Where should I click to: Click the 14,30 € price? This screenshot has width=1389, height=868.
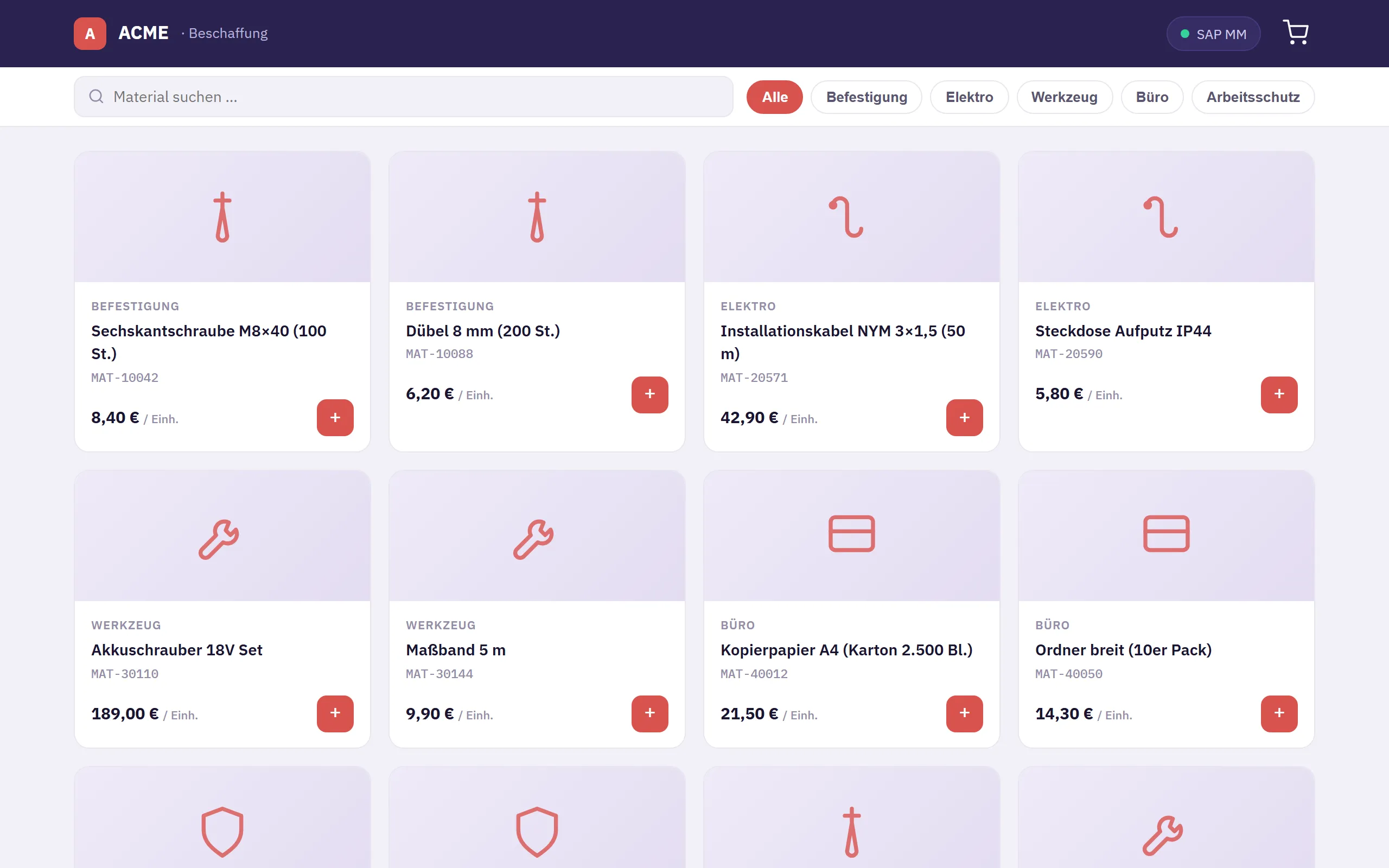click(1063, 713)
